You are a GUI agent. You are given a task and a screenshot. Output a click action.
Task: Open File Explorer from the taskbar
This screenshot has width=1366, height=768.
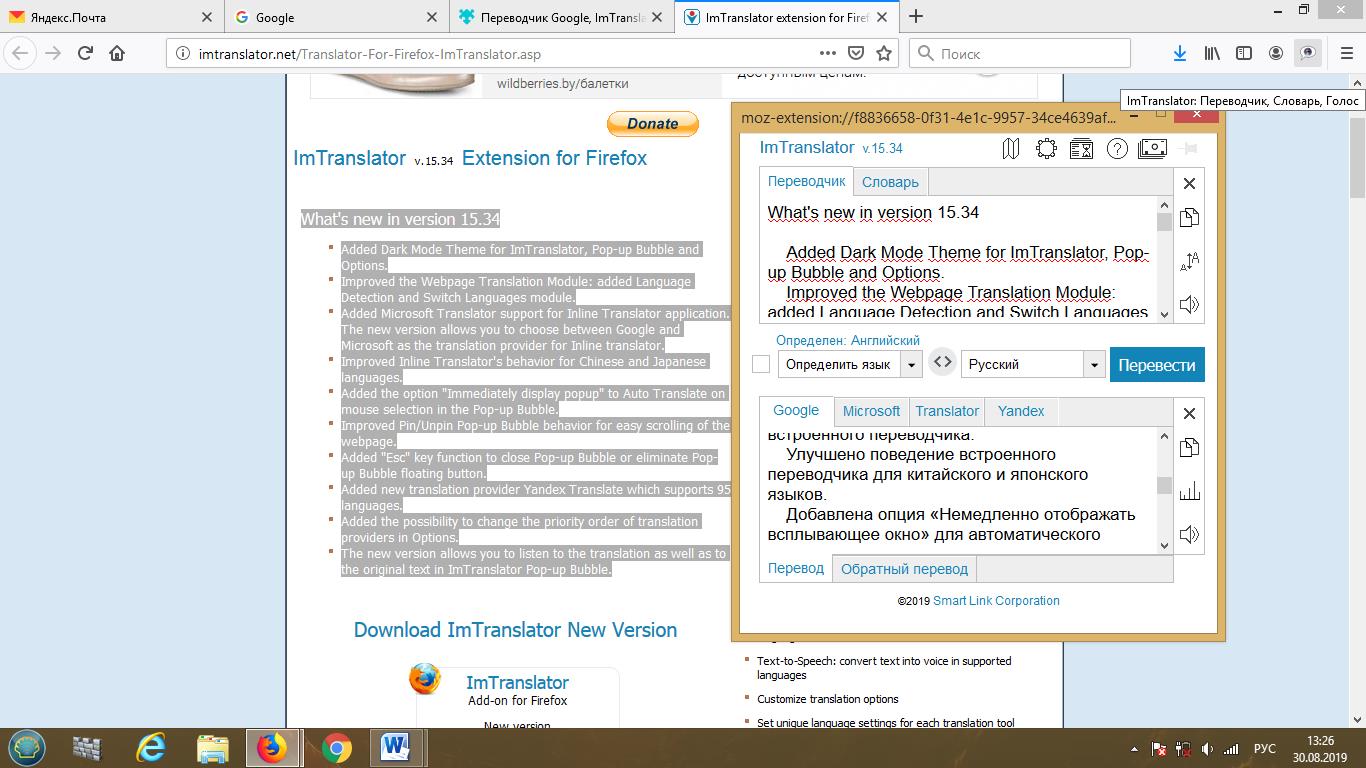[x=213, y=747]
